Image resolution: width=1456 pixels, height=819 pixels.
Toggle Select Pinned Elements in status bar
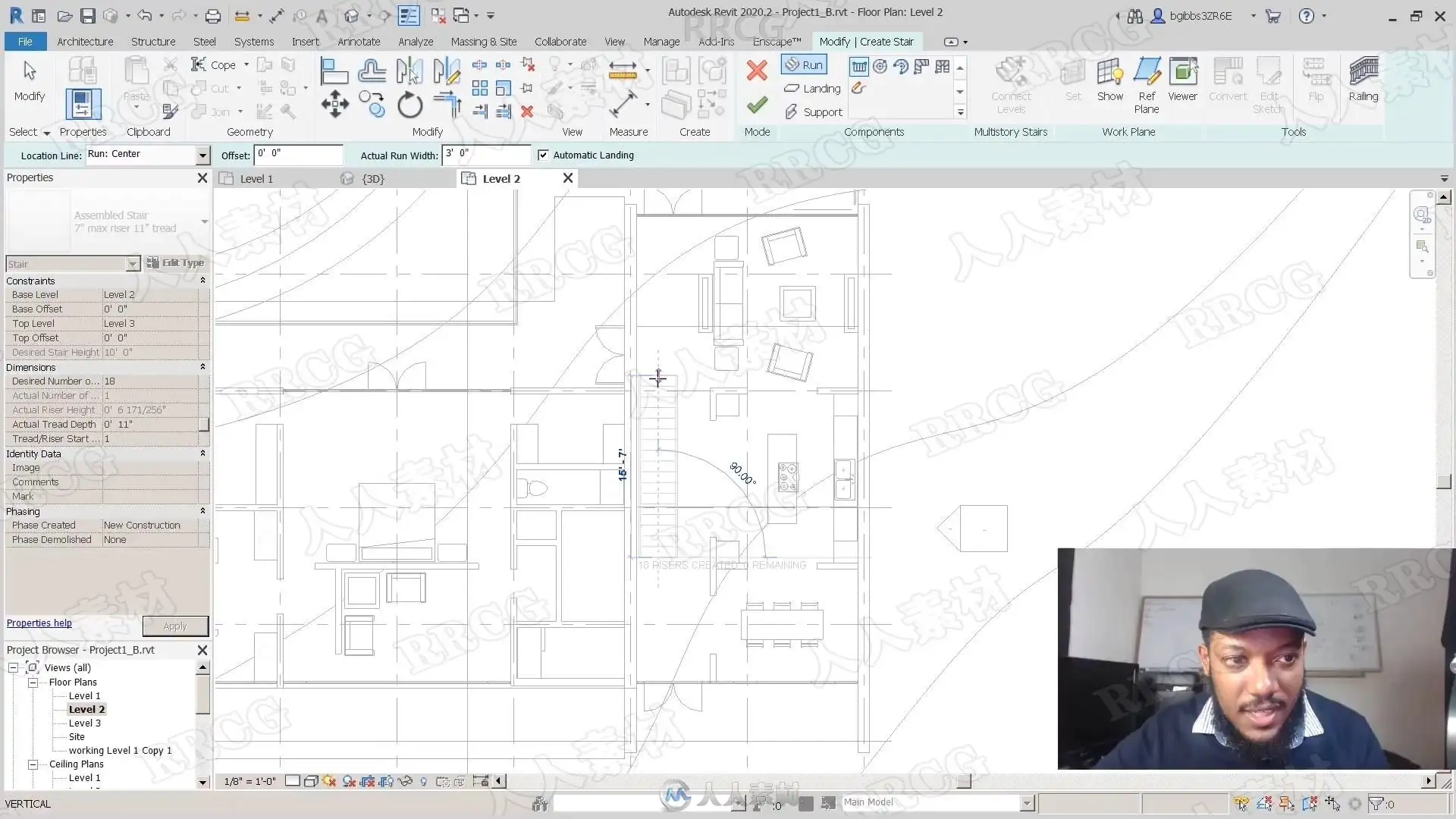coord(1287,804)
